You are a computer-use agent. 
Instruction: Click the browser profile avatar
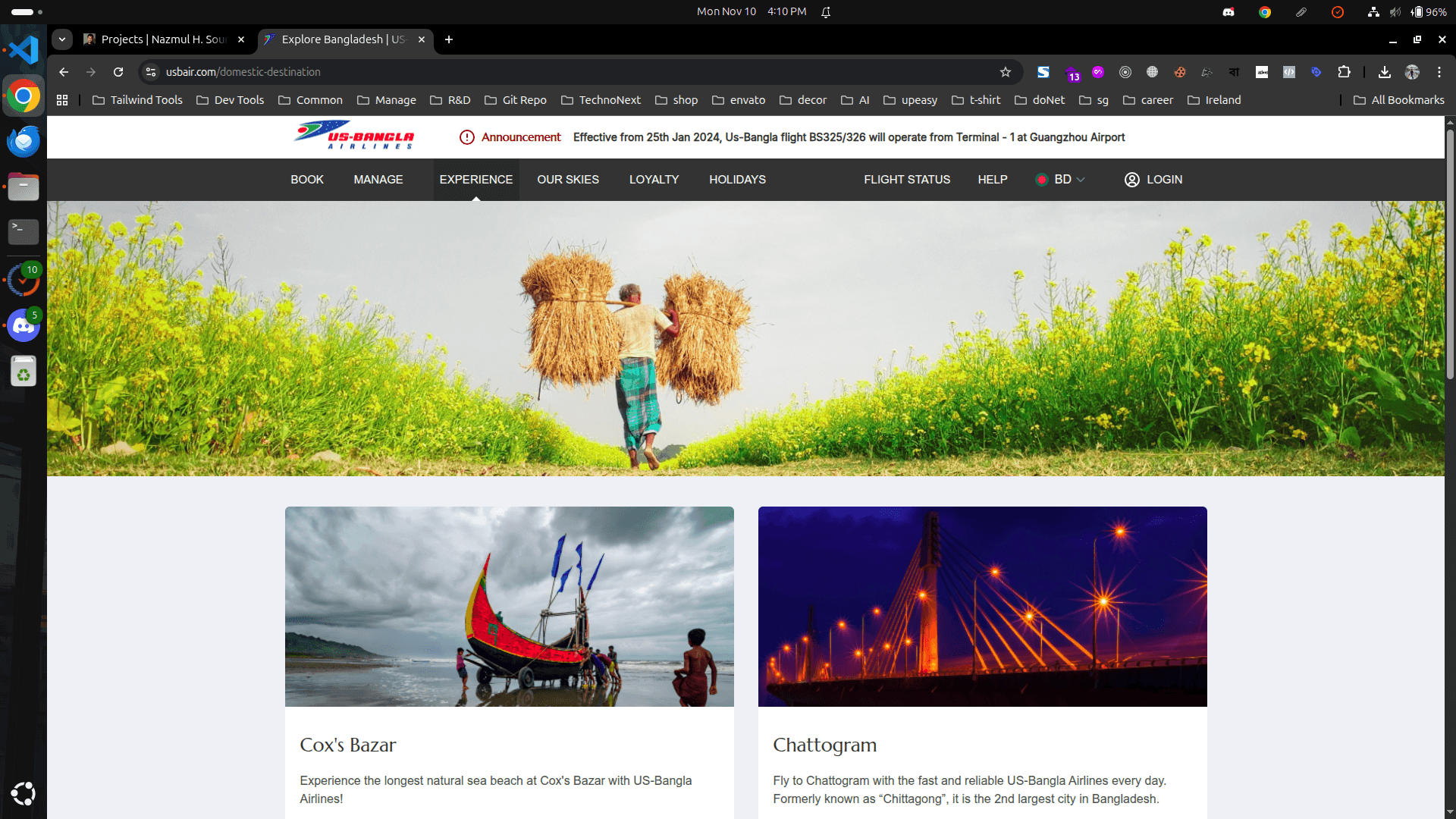click(x=1413, y=72)
